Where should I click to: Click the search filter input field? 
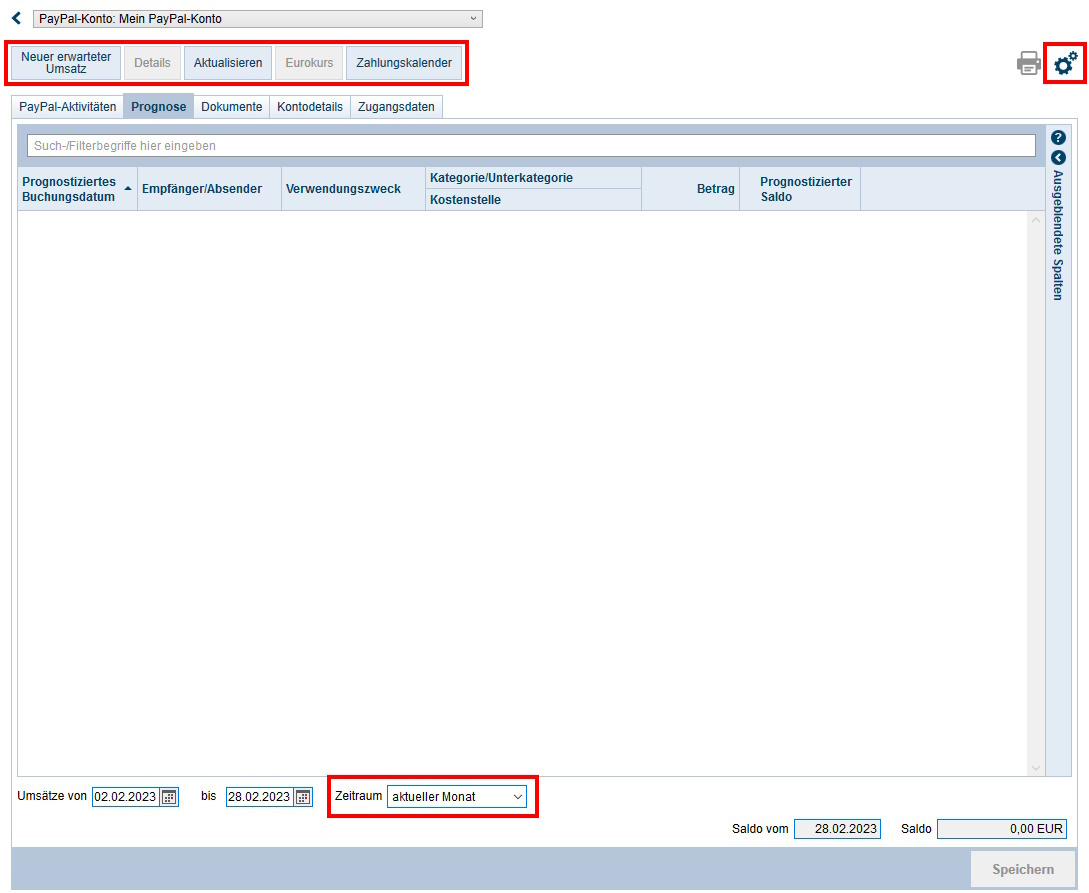click(530, 146)
